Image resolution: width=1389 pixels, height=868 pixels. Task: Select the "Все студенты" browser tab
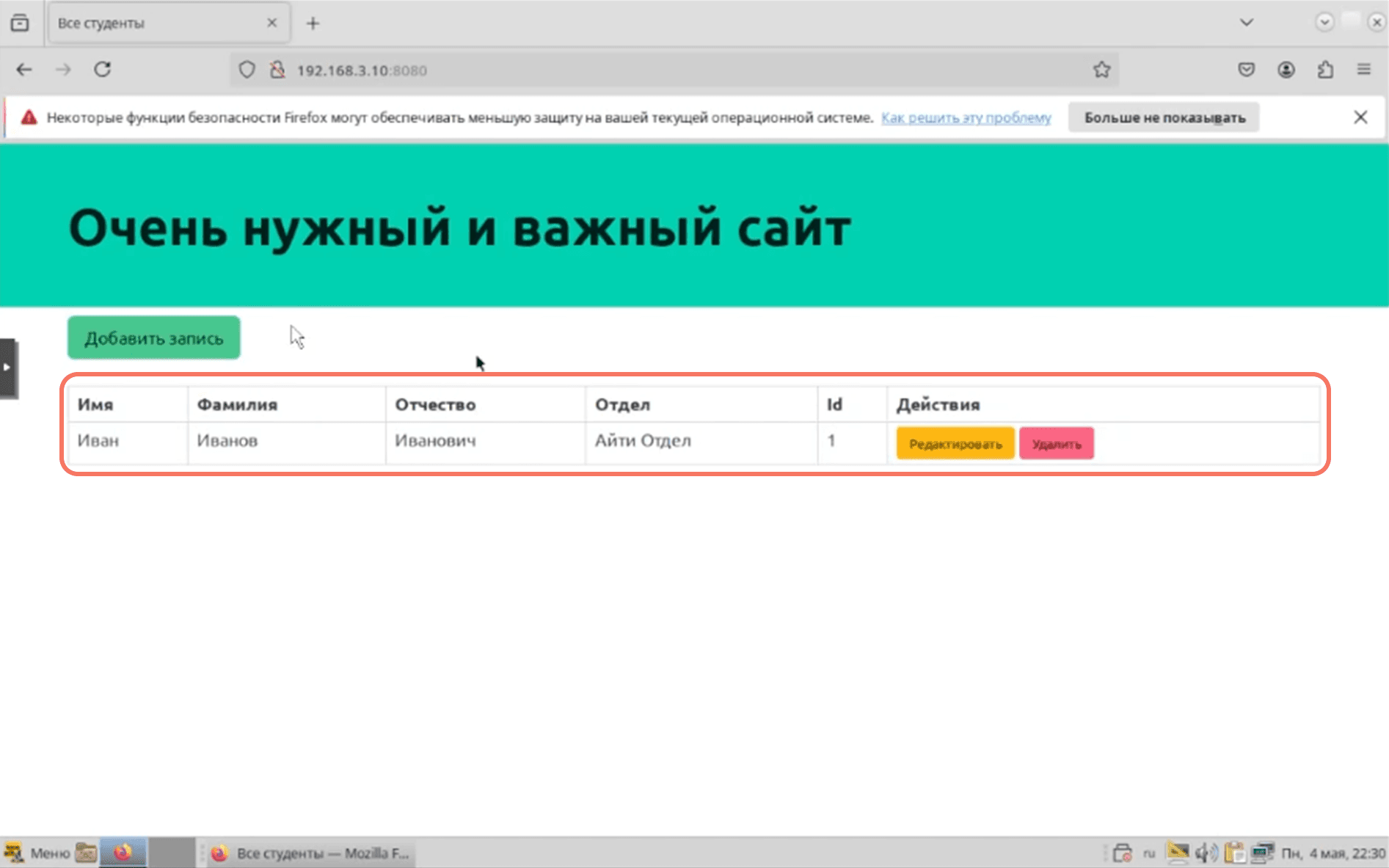(169, 23)
